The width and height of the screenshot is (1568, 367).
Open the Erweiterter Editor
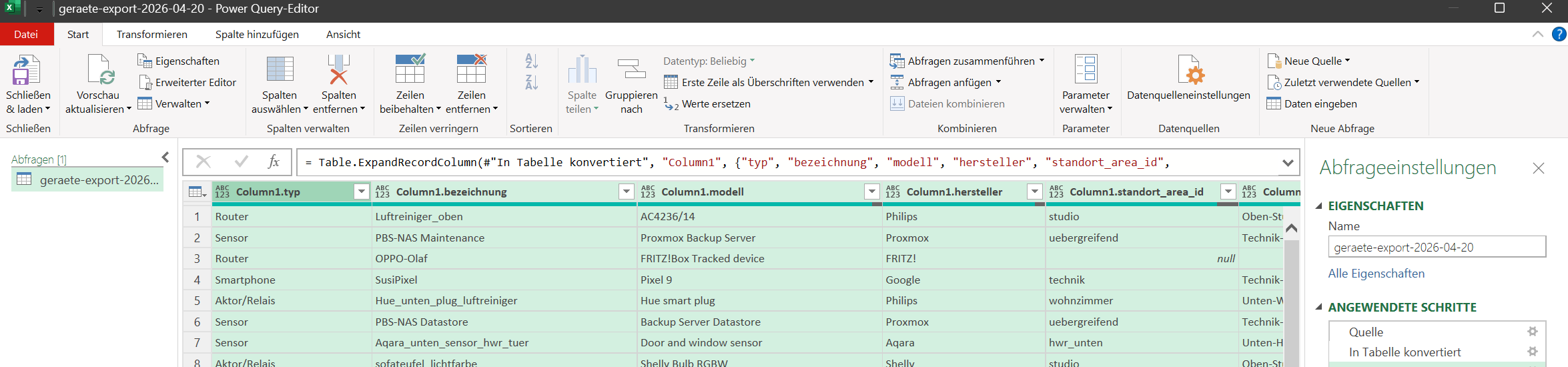pyautogui.click(x=187, y=82)
